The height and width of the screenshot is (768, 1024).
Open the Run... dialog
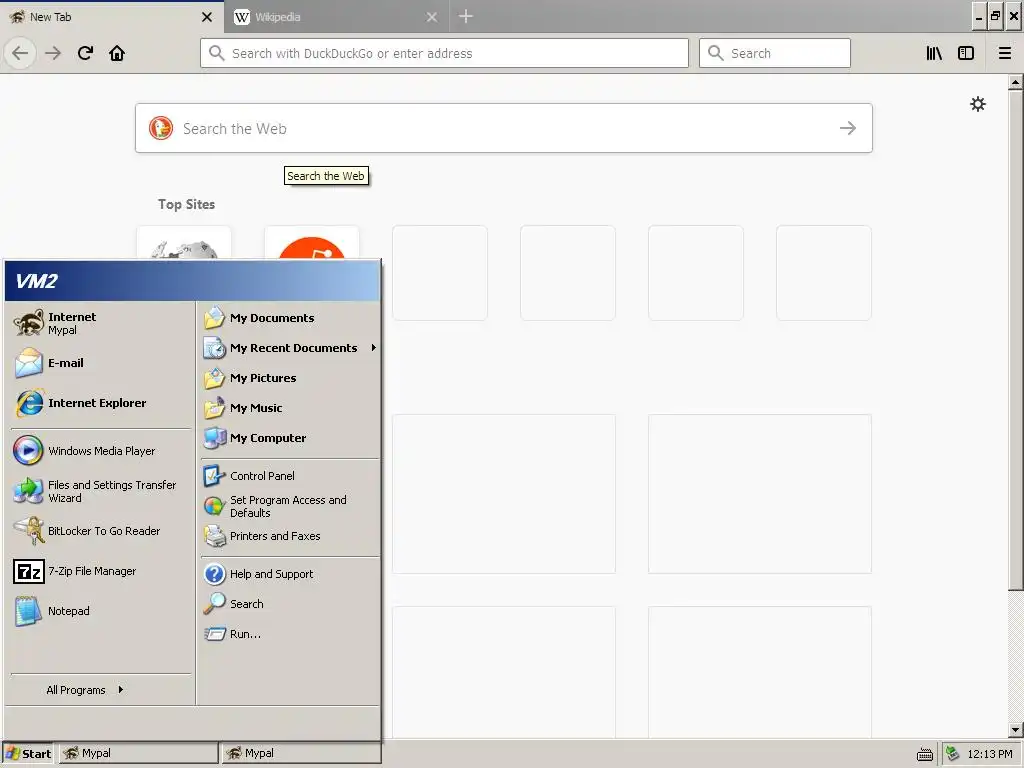[289, 634]
